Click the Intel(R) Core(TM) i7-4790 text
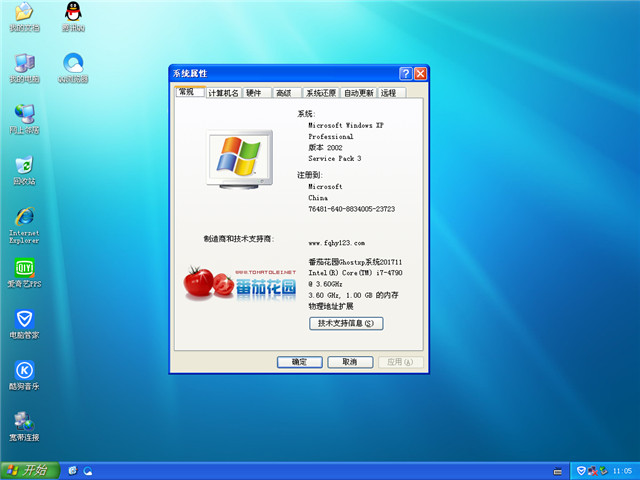The image size is (640, 480). tap(355, 273)
